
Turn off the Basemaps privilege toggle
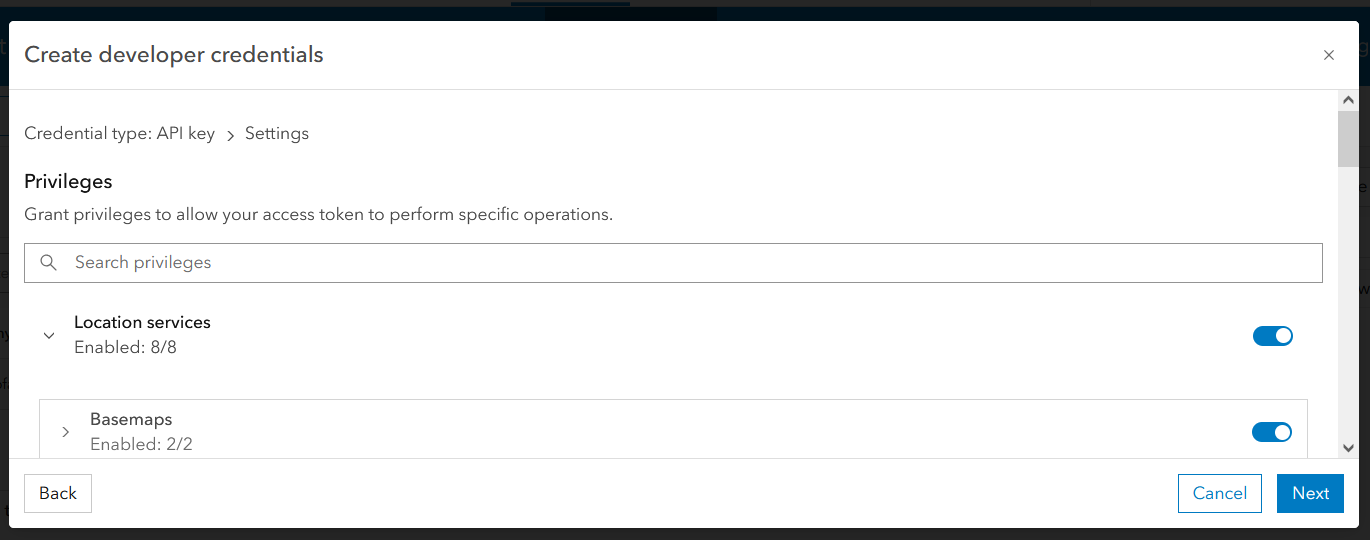pos(1271,432)
